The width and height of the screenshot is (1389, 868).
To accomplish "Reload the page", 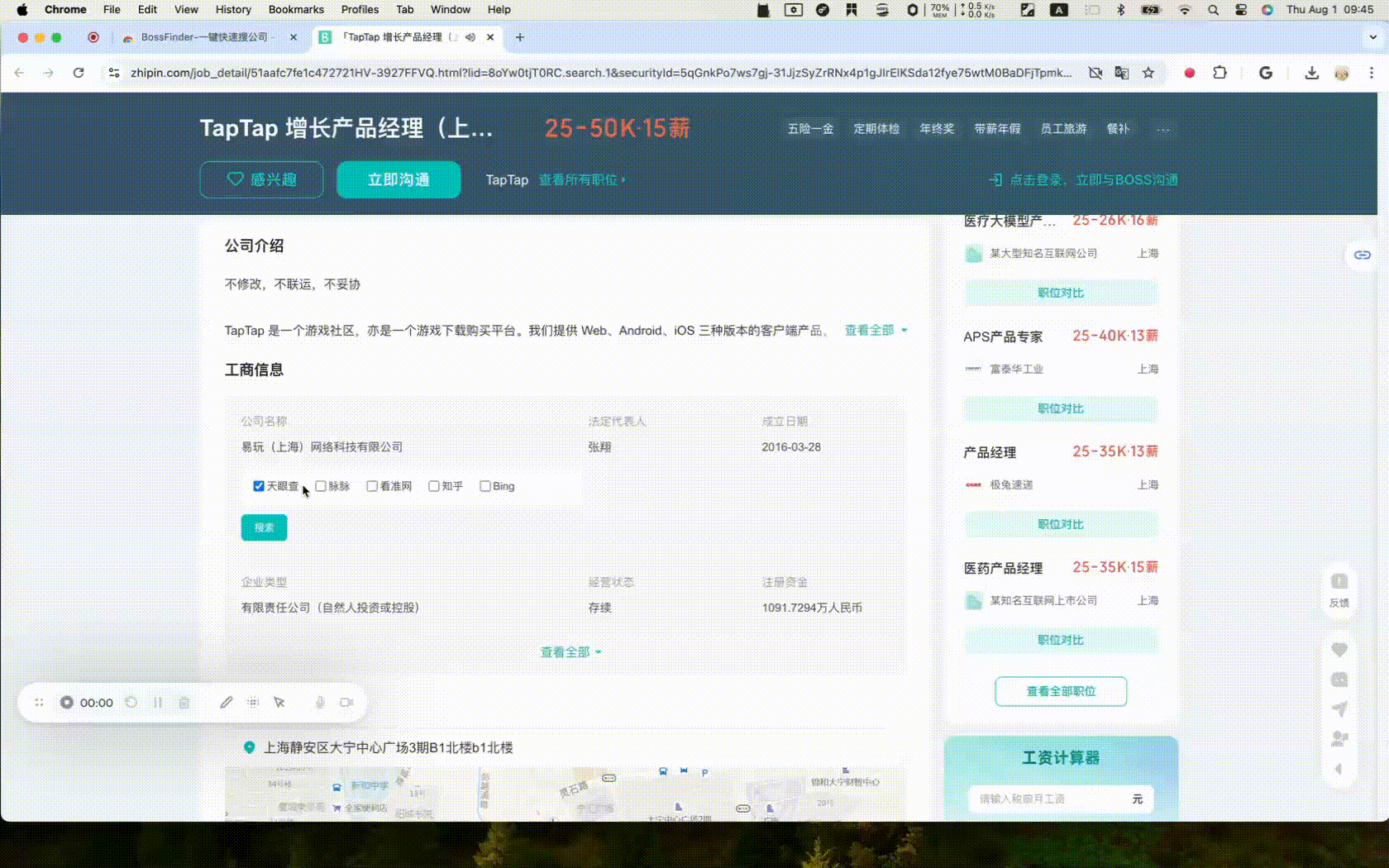I will pyautogui.click(x=79, y=73).
